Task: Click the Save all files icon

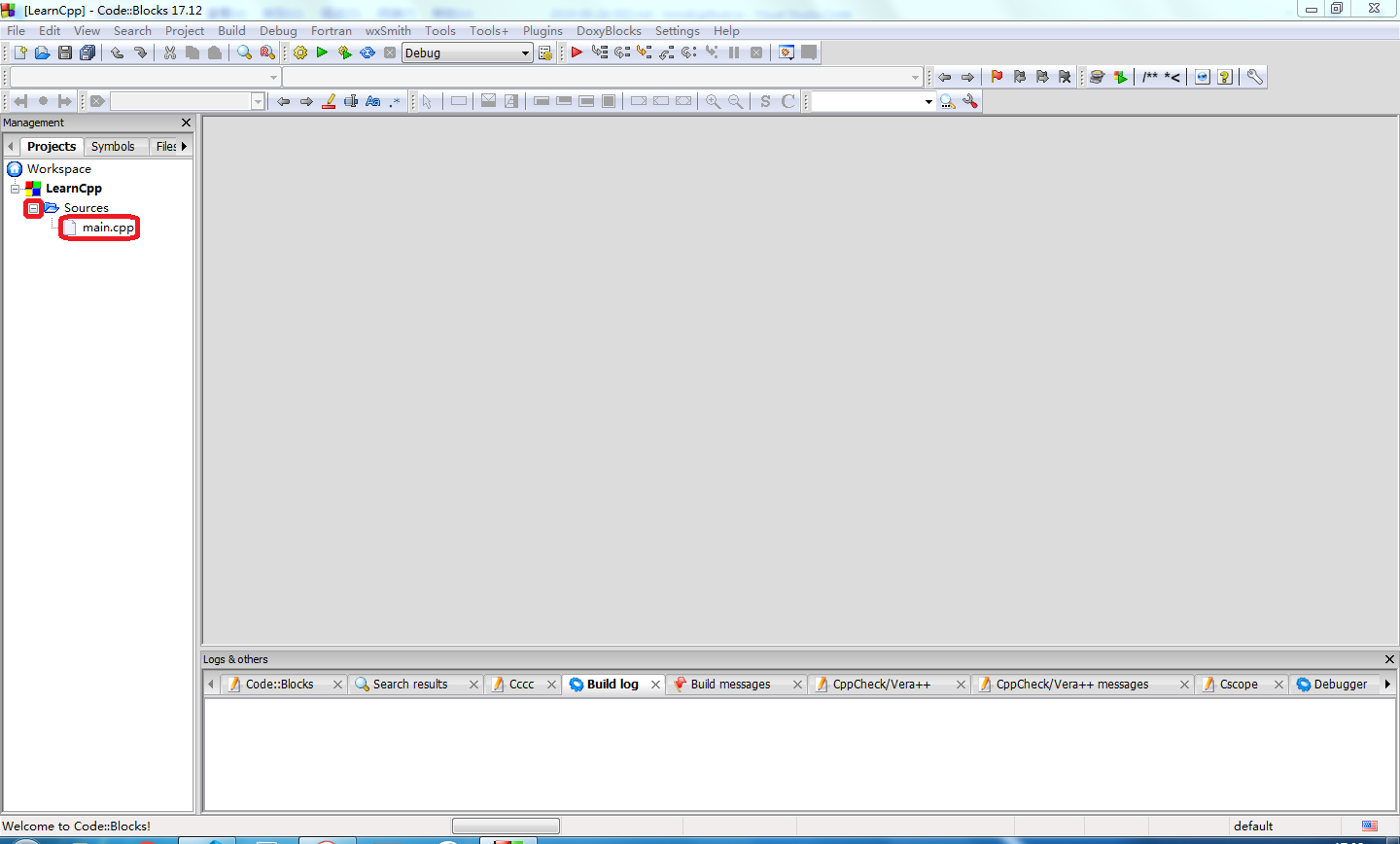Action: click(x=87, y=53)
